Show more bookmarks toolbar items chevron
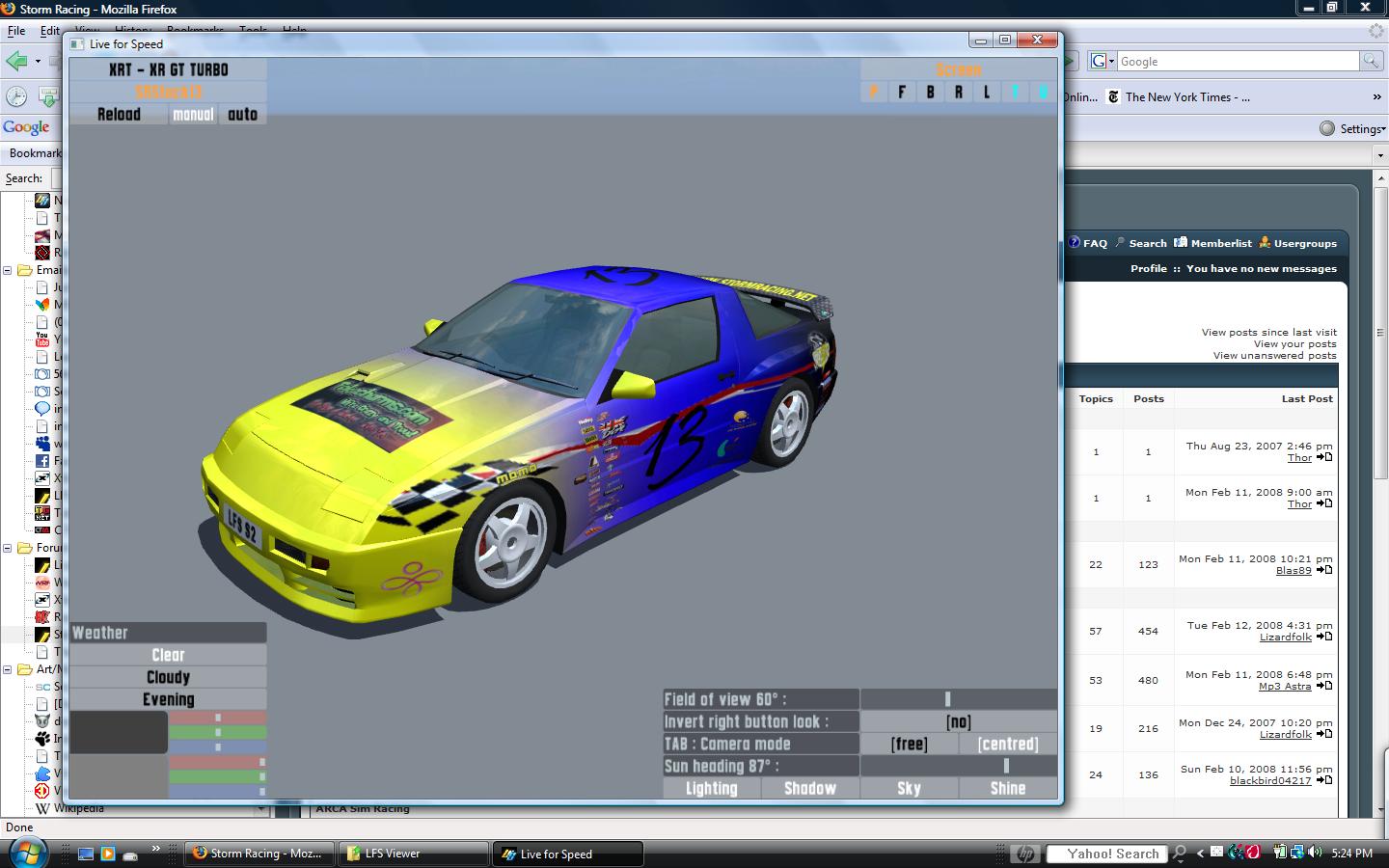The height and width of the screenshot is (868, 1389). coord(1376,96)
